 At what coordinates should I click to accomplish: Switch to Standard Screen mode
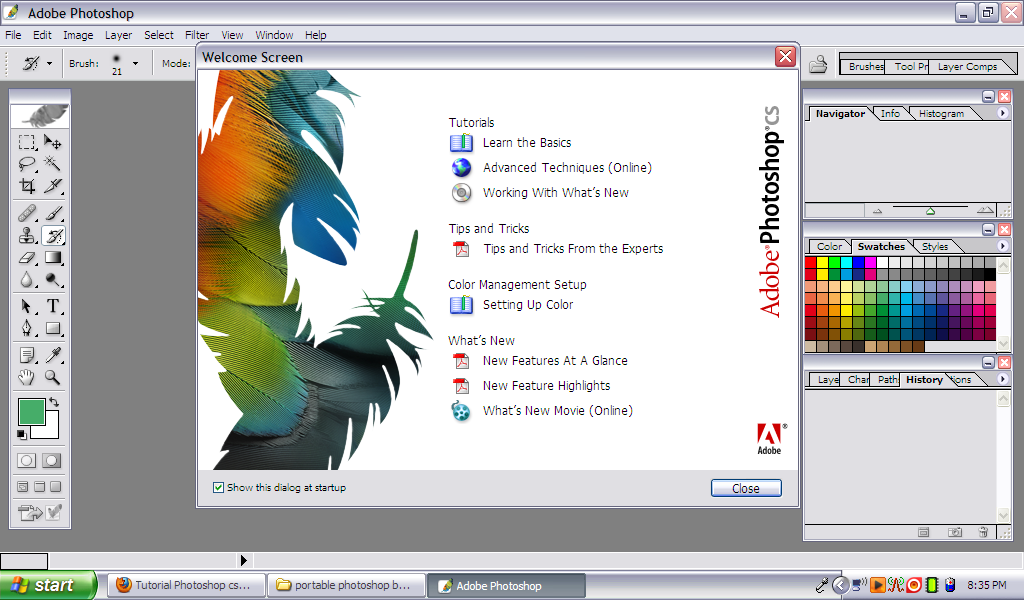point(23,486)
